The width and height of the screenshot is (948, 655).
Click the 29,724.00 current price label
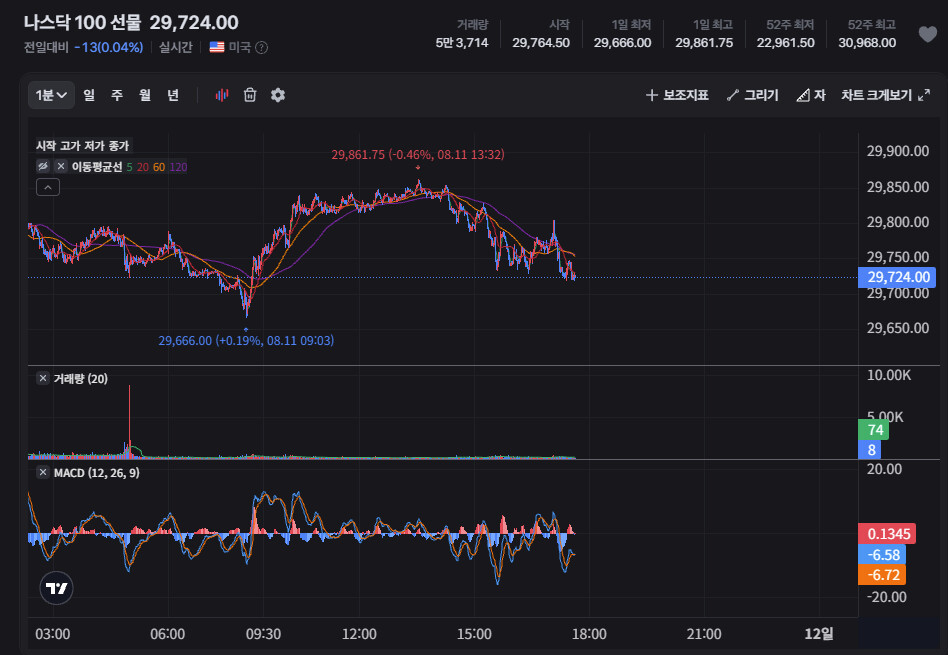(897, 277)
